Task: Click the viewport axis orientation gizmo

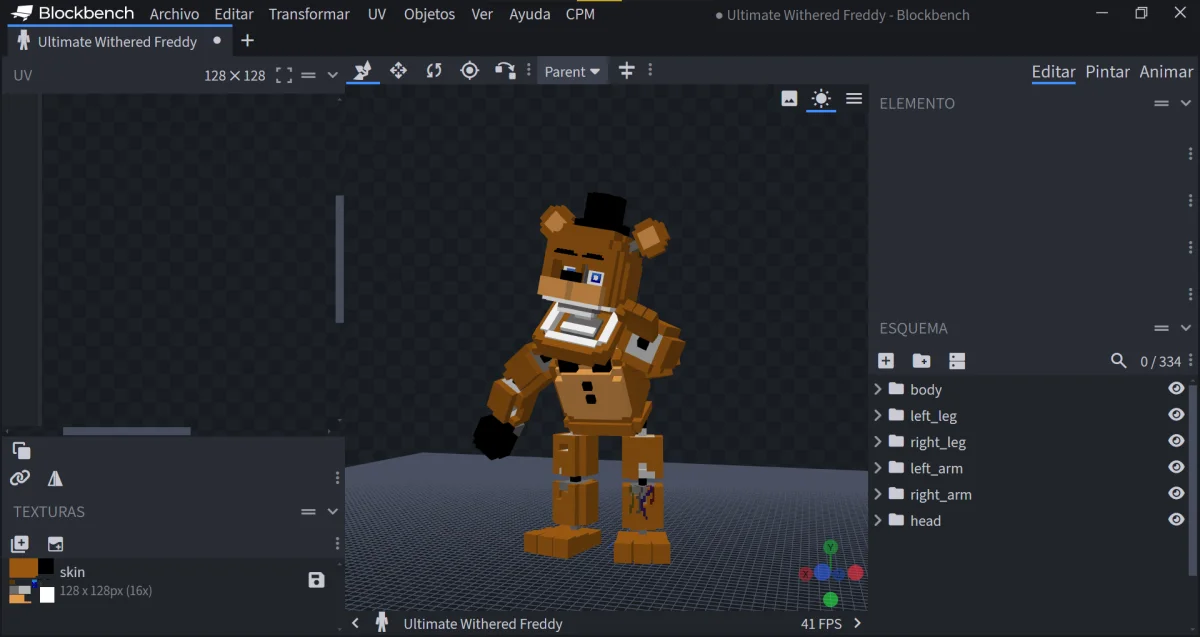Action: pyautogui.click(x=830, y=573)
